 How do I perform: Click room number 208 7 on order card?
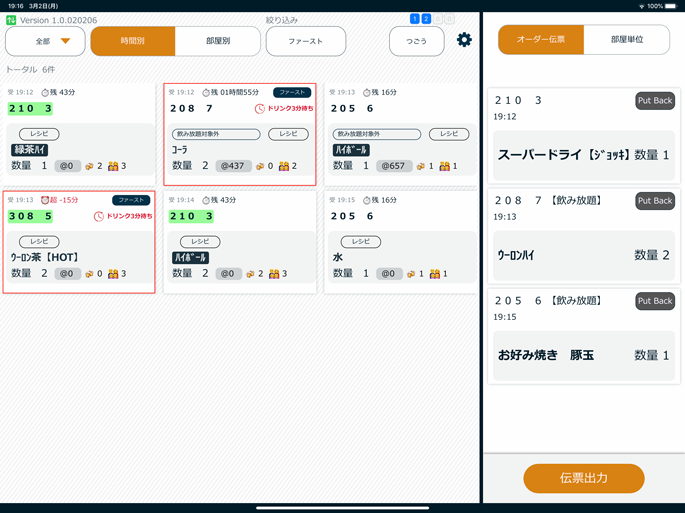[x=191, y=108]
